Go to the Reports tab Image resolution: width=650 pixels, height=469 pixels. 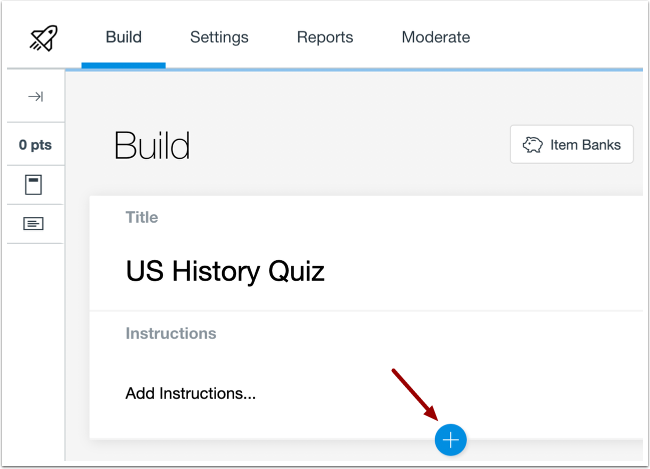pyautogui.click(x=325, y=38)
